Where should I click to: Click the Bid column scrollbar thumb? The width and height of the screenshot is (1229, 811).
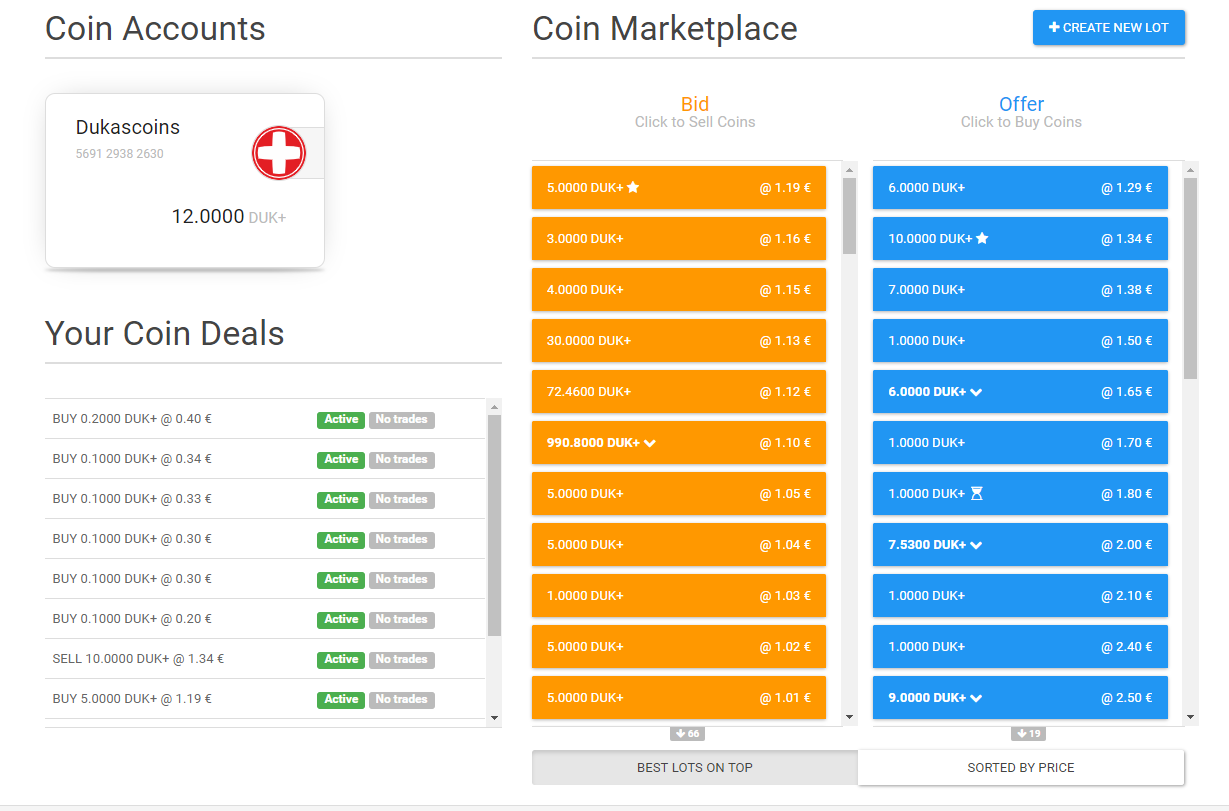point(850,216)
